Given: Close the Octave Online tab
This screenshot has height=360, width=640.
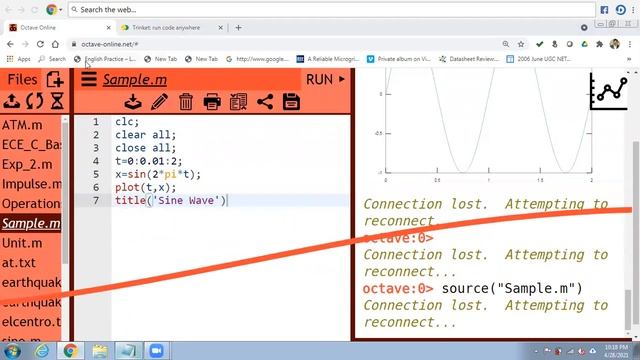Looking at the screenshot, I should [109, 28].
